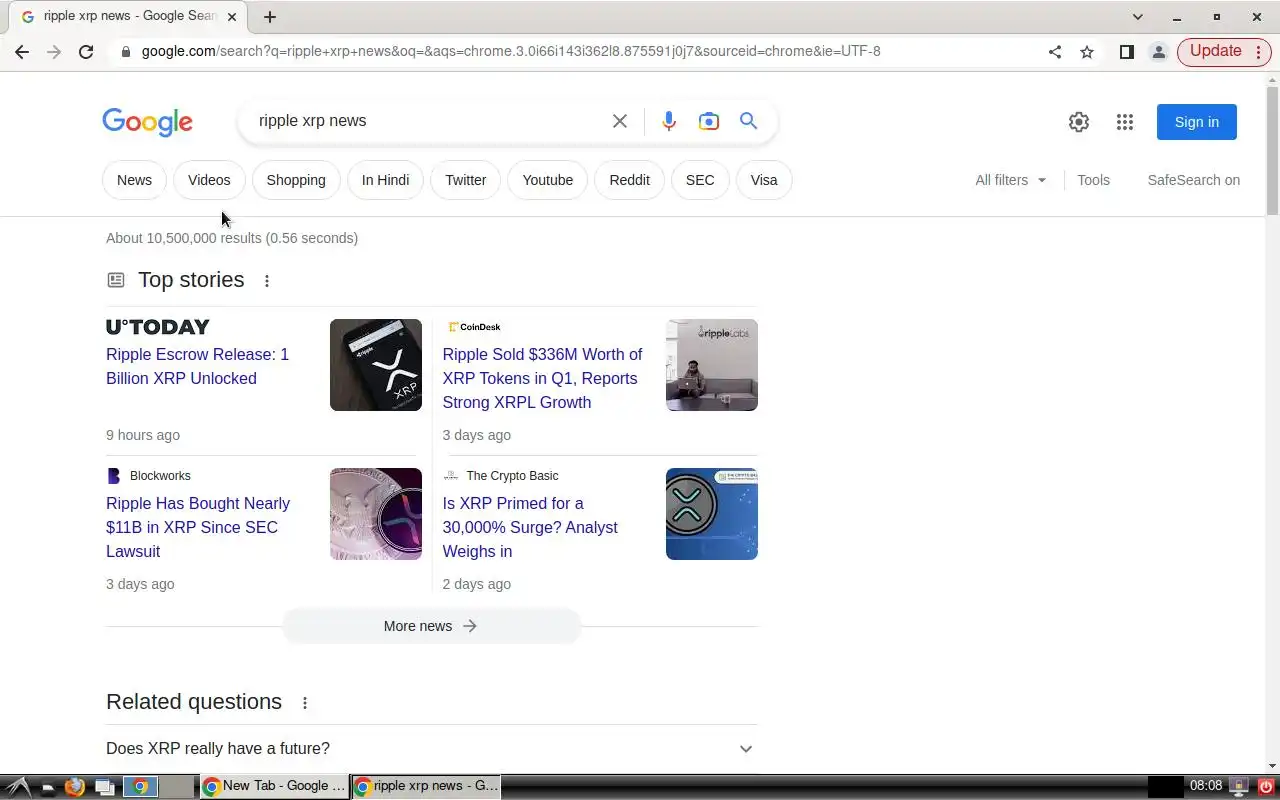Reload the page with refresh icon
This screenshot has height=800, width=1280.
86,52
